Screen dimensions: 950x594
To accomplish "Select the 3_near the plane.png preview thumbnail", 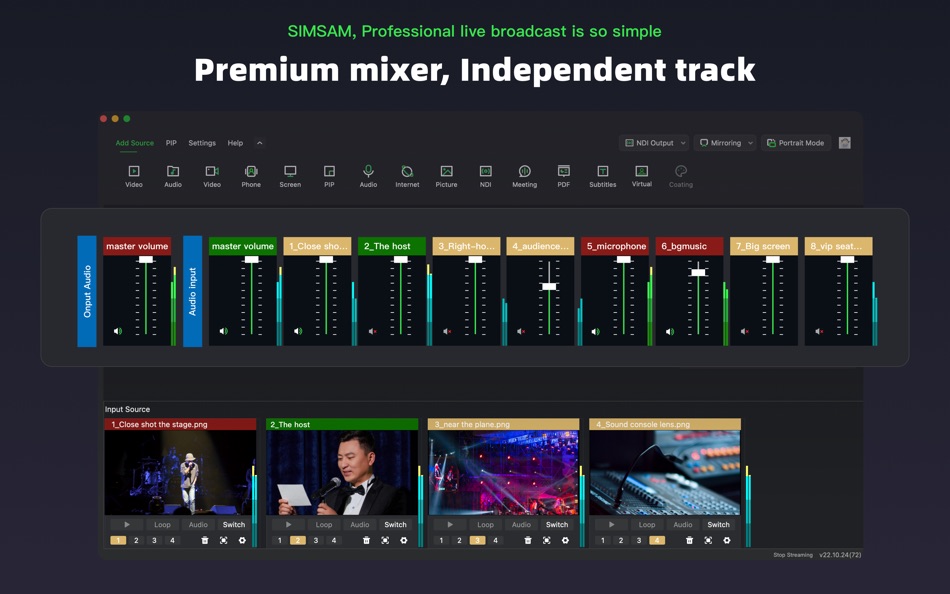I will (503, 473).
